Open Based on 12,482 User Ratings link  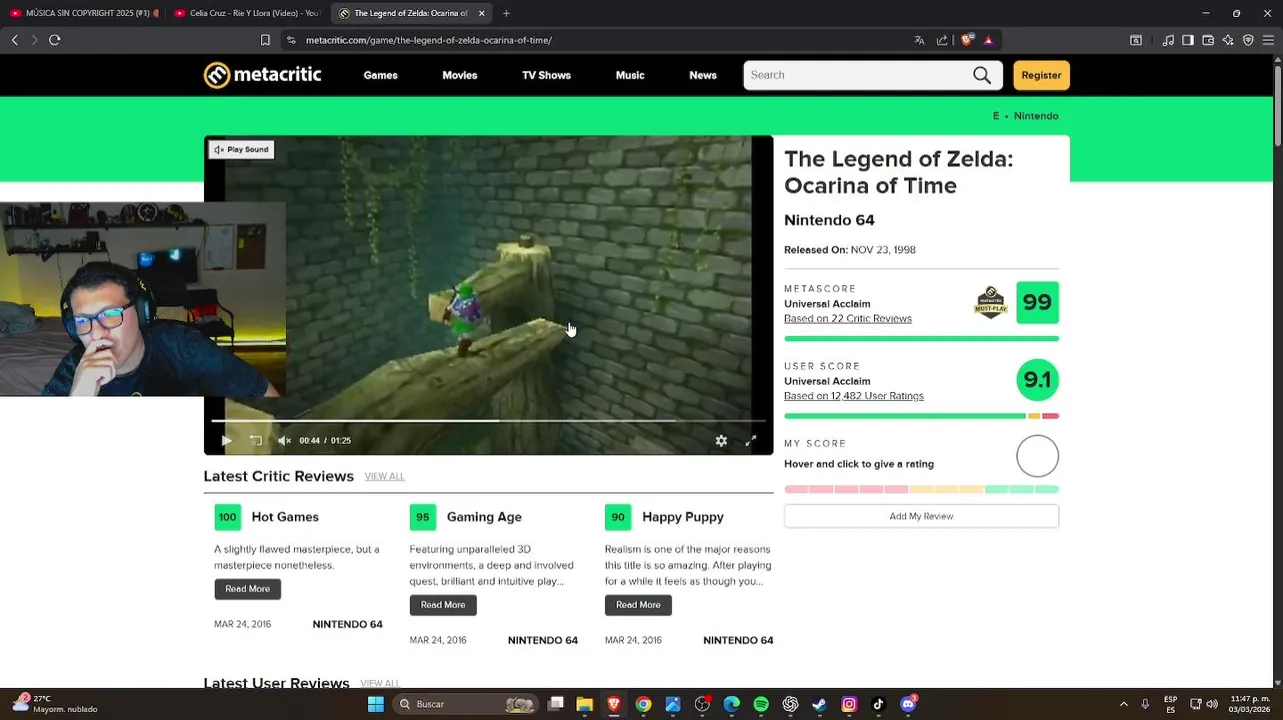click(x=854, y=396)
